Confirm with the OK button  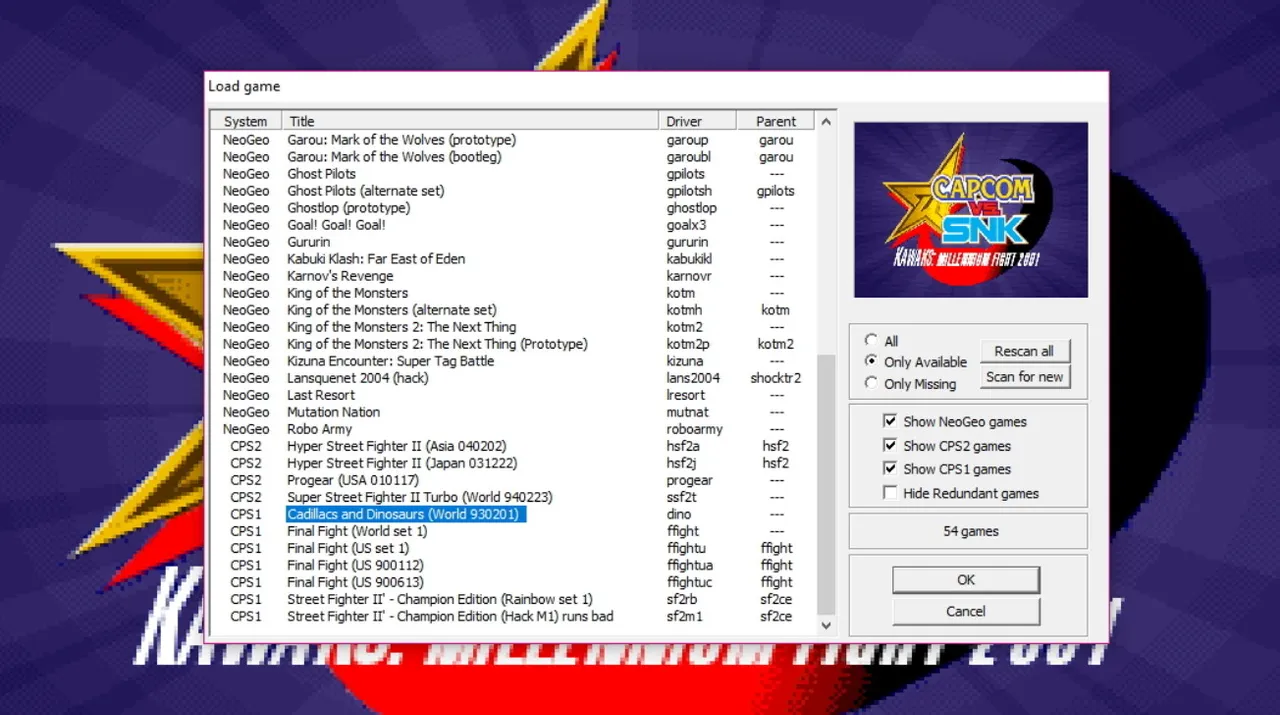pos(966,580)
